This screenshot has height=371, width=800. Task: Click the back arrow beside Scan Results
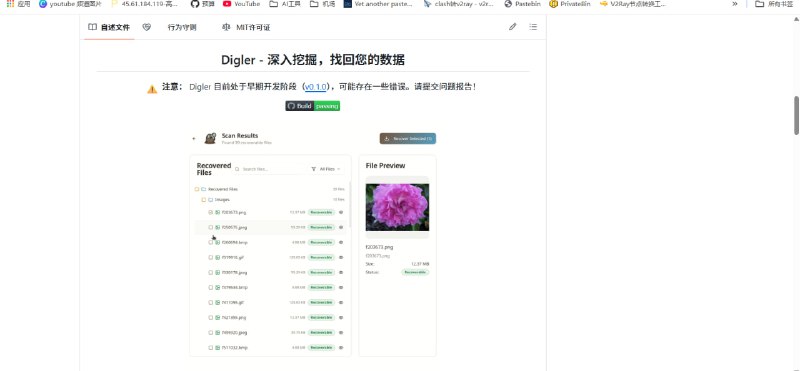click(194, 138)
